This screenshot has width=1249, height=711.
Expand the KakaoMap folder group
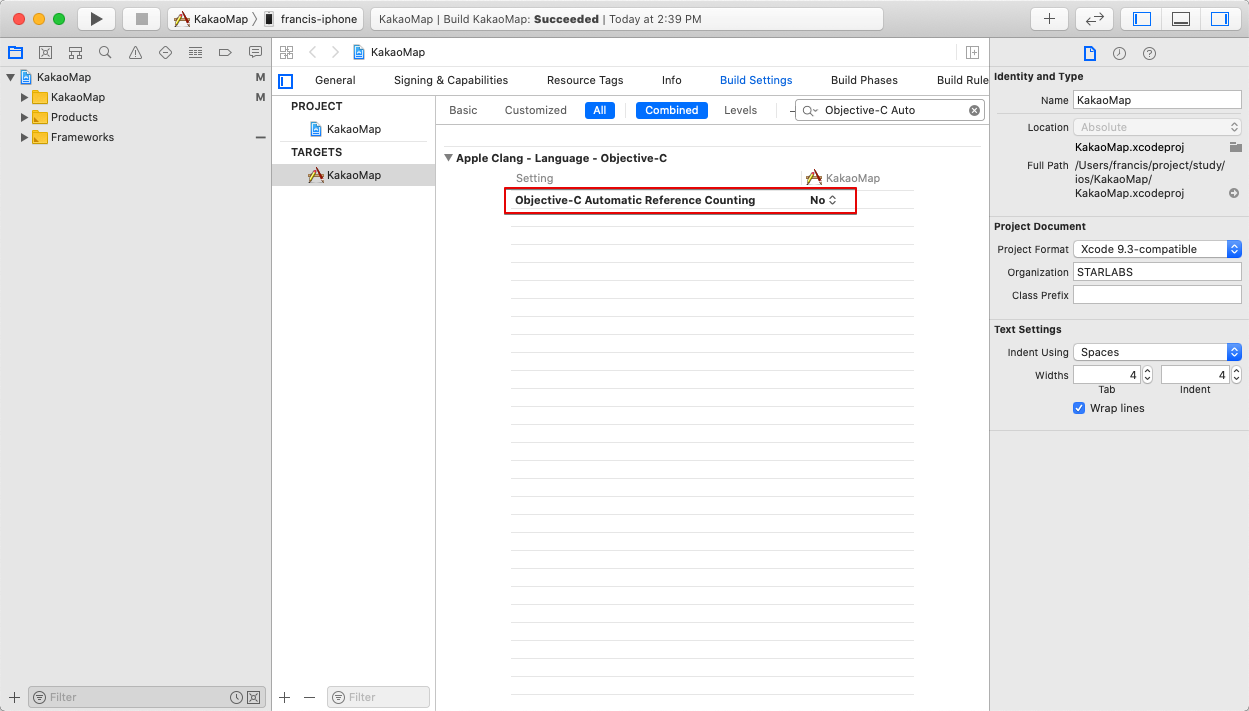point(25,97)
